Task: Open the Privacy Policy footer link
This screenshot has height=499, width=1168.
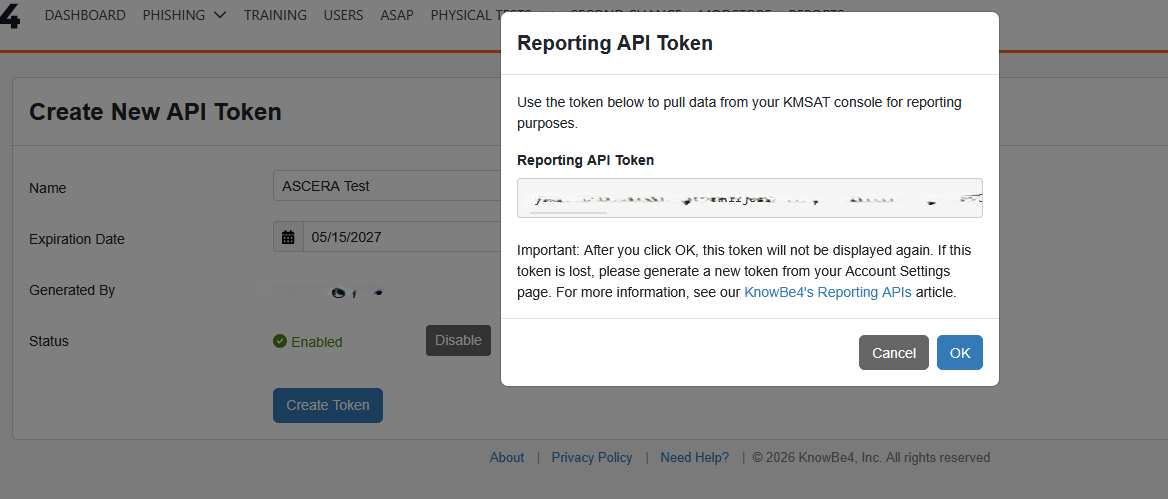Action: [591, 457]
